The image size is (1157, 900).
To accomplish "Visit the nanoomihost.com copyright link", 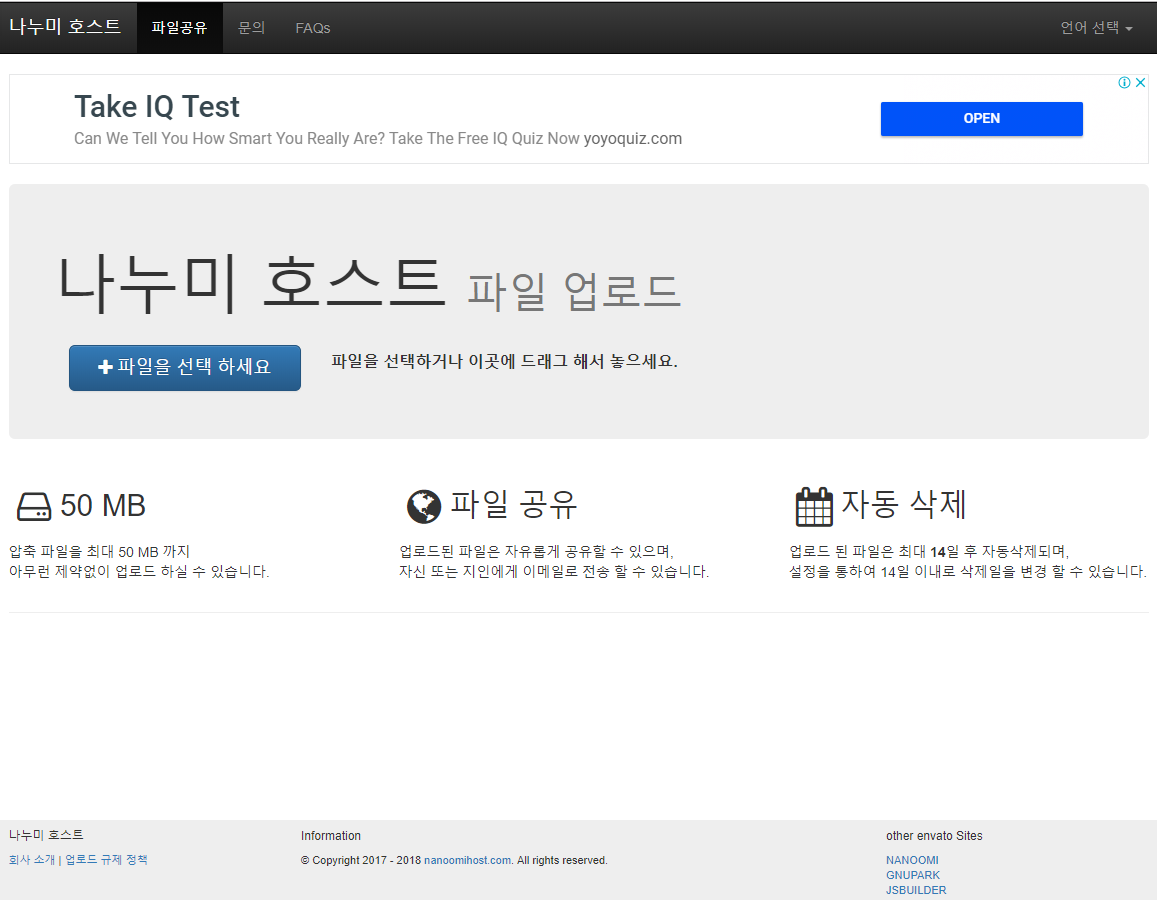I will point(467,860).
